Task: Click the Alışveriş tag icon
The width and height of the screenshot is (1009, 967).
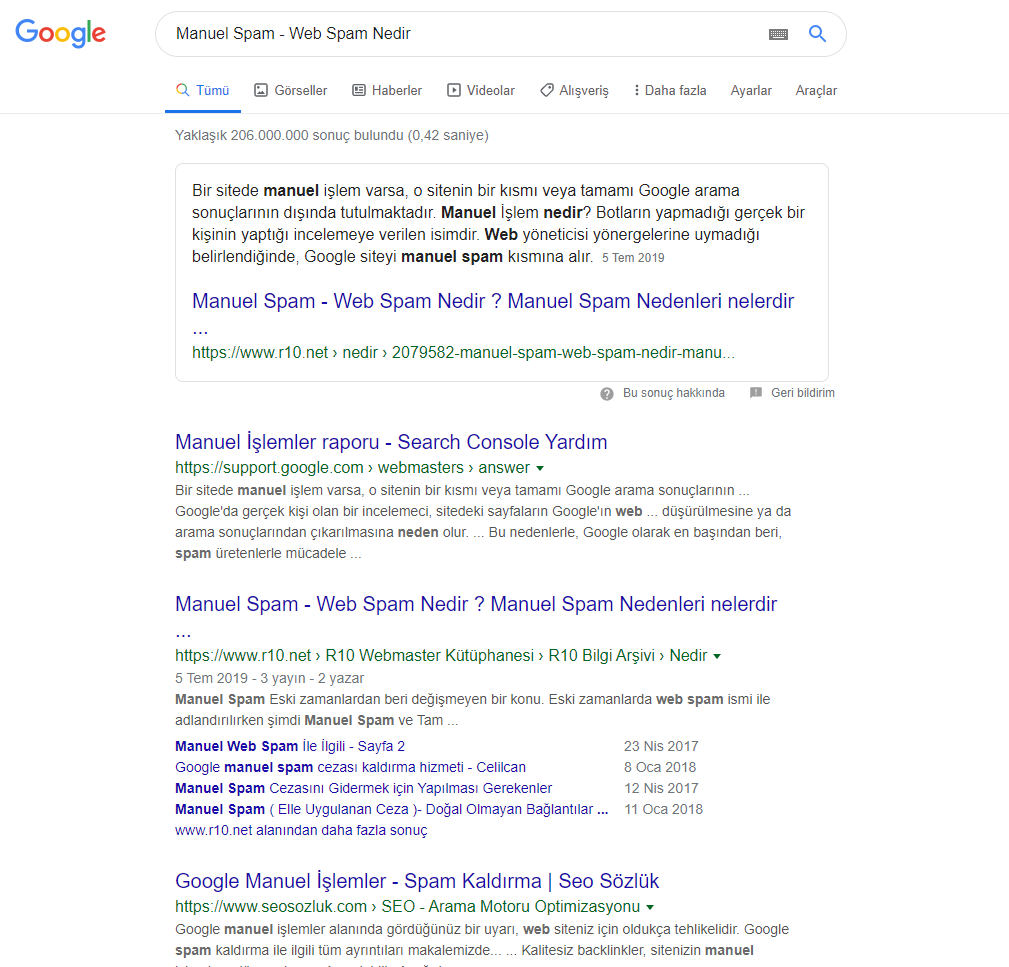Action: click(546, 90)
